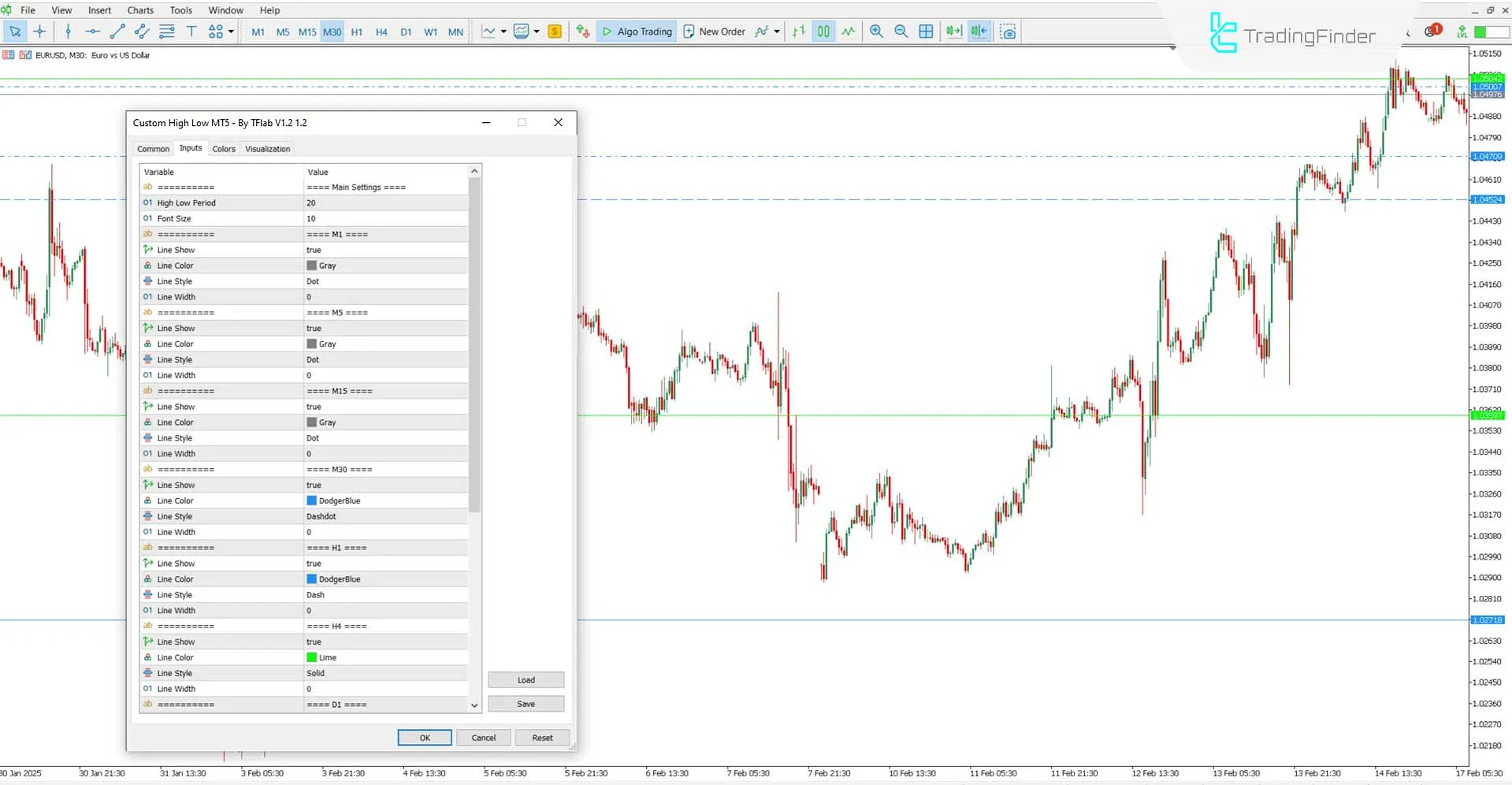The image size is (1512, 785).
Task: Zoom in on the chart
Action: point(876,32)
